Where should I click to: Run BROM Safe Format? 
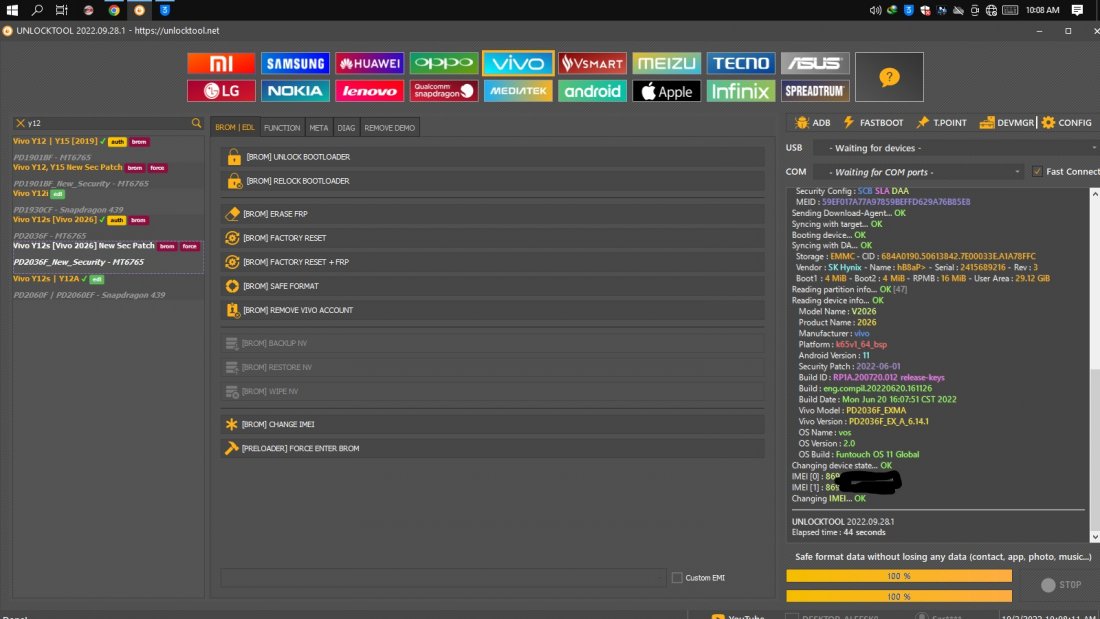(x=493, y=286)
